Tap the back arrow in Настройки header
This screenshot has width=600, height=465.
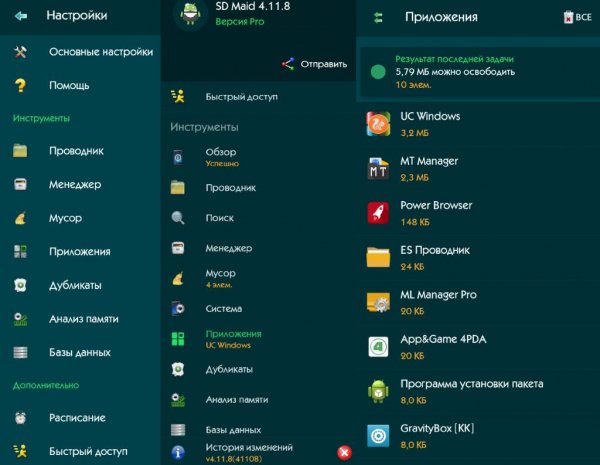coord(21,16)
